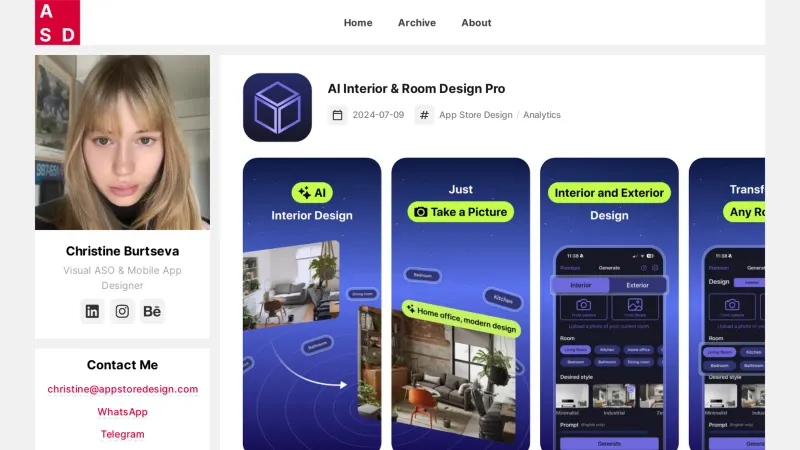Open the WhatsApp contact link

click(x=122, y=412)
